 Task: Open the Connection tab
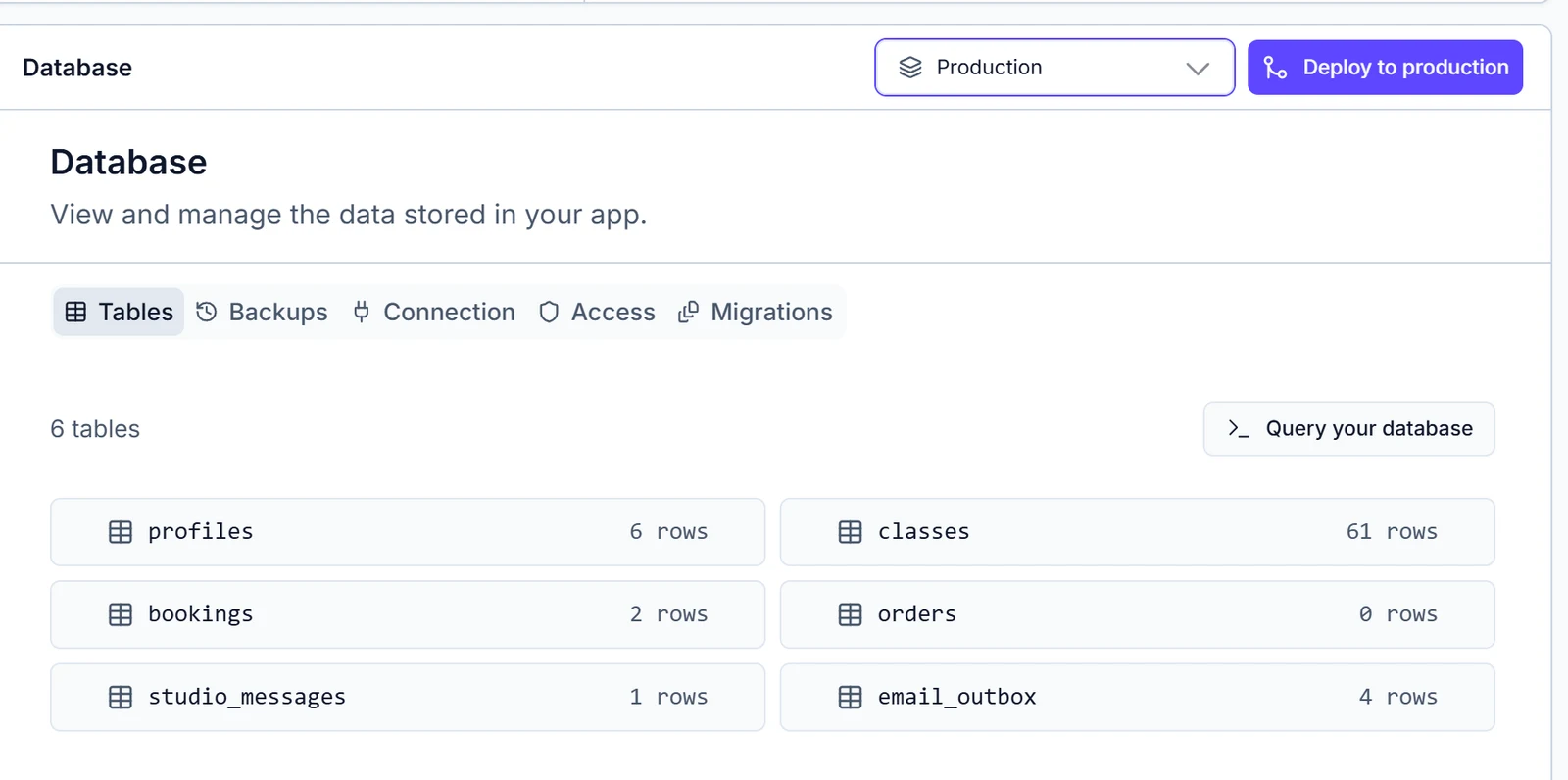[x=433, y=312]
